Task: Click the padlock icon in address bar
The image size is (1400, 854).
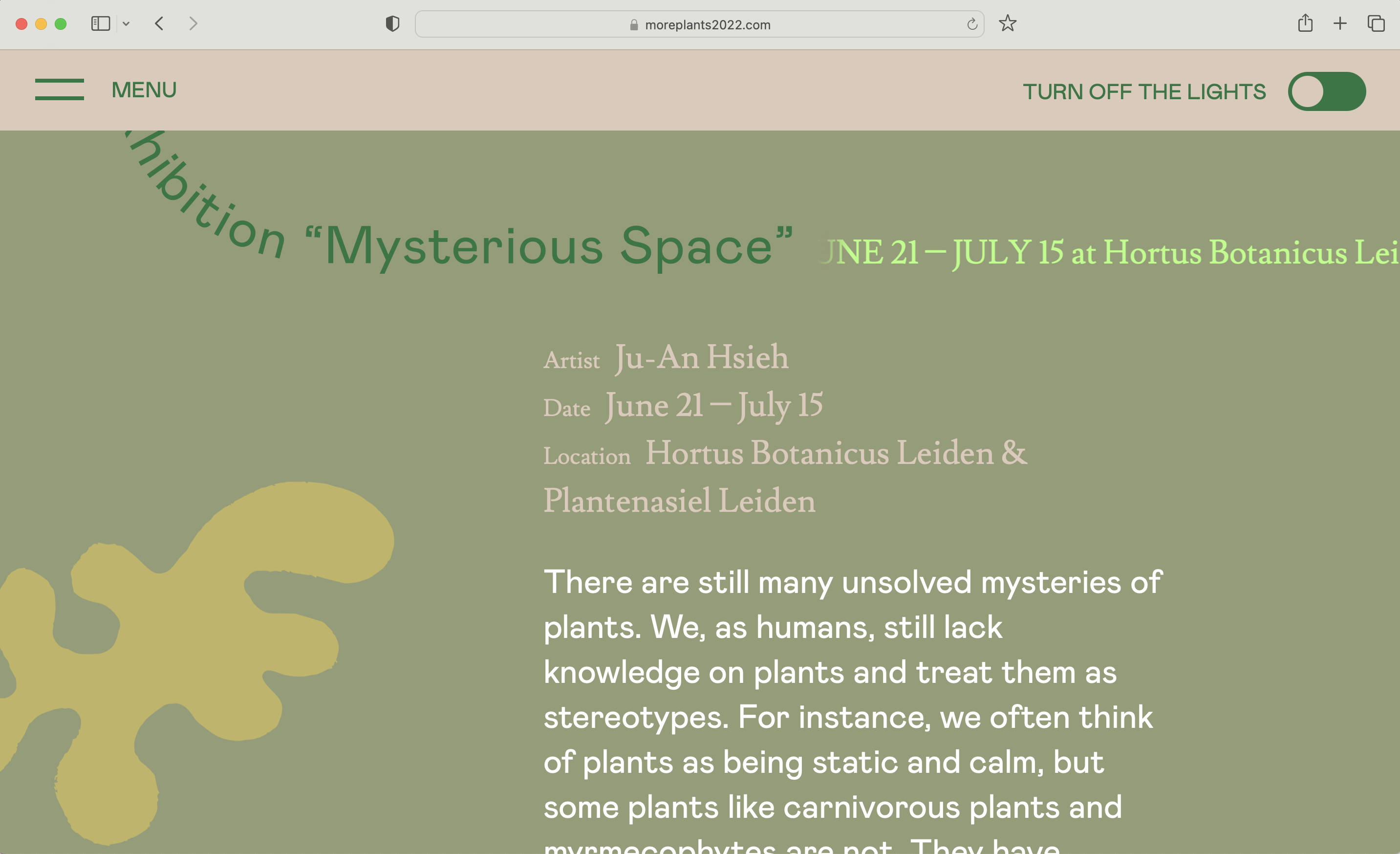Action: 634,25
